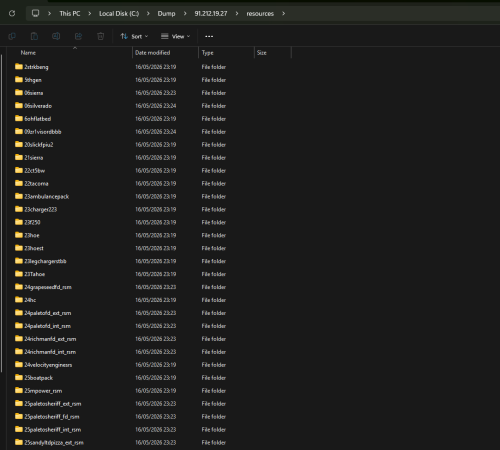Expand chevron after resources breadcrumb

pos(284,14)
